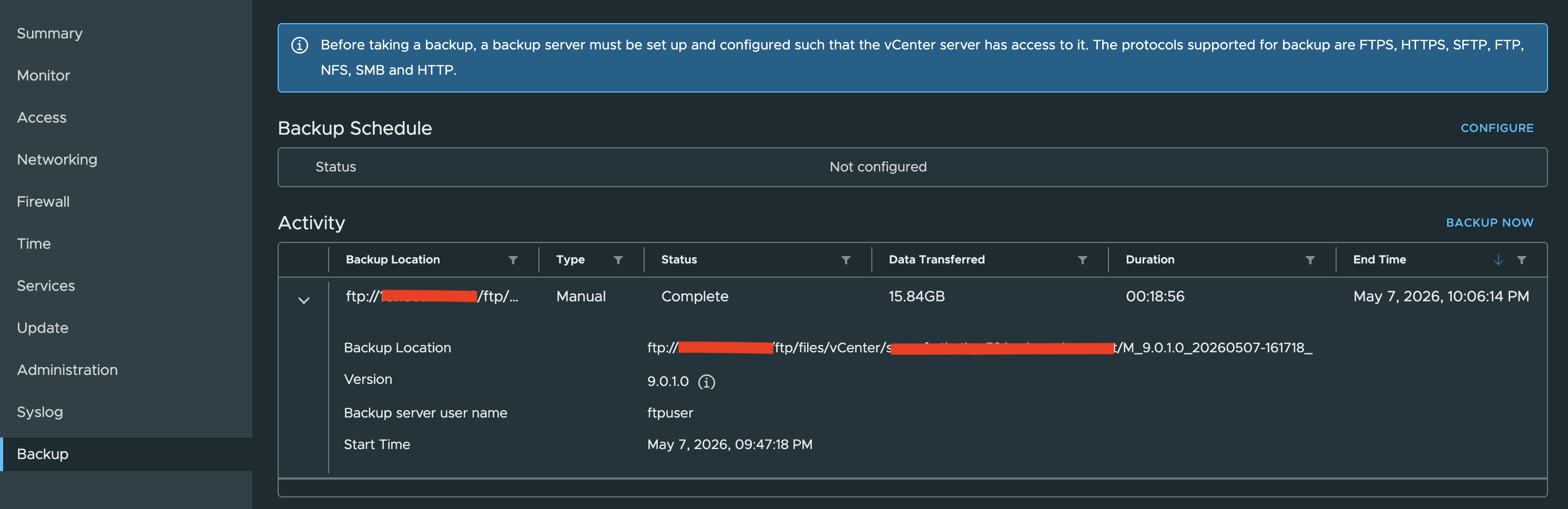This screenshot has height=509, width=1568.
Task: Click the info icon in the blue banner
Action: point(300,45)
